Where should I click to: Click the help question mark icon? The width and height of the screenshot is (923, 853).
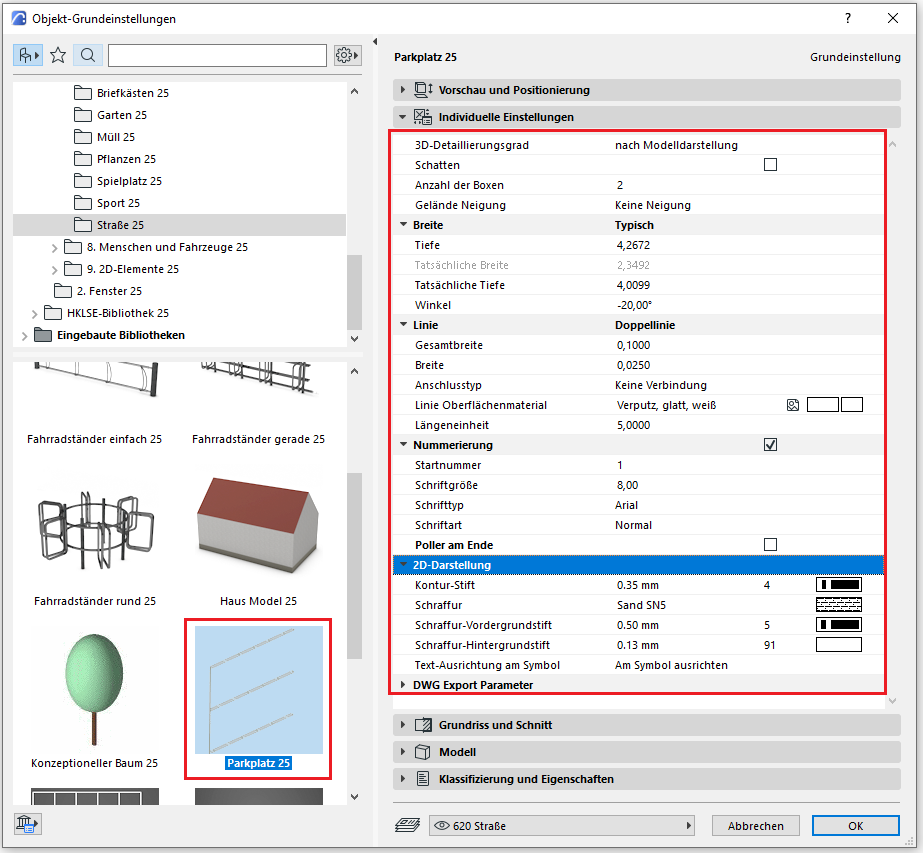pyautogui.click(x=847, y=18)
